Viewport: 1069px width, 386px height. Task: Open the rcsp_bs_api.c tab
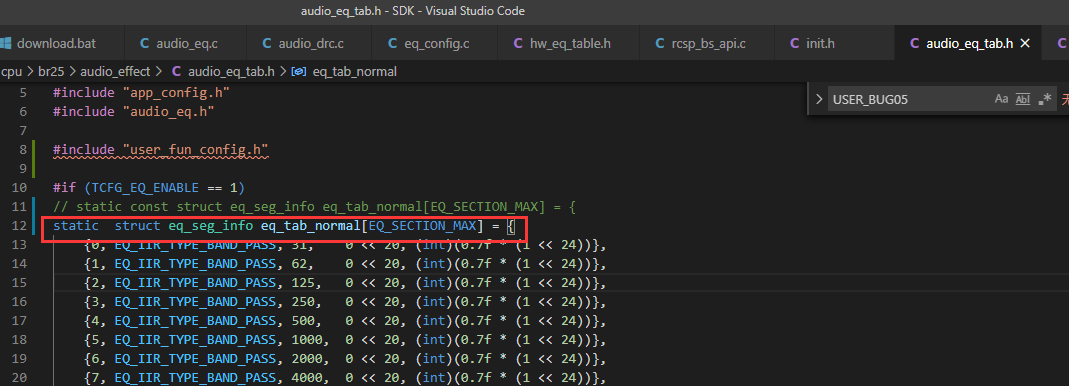click(x=708, y=44)
